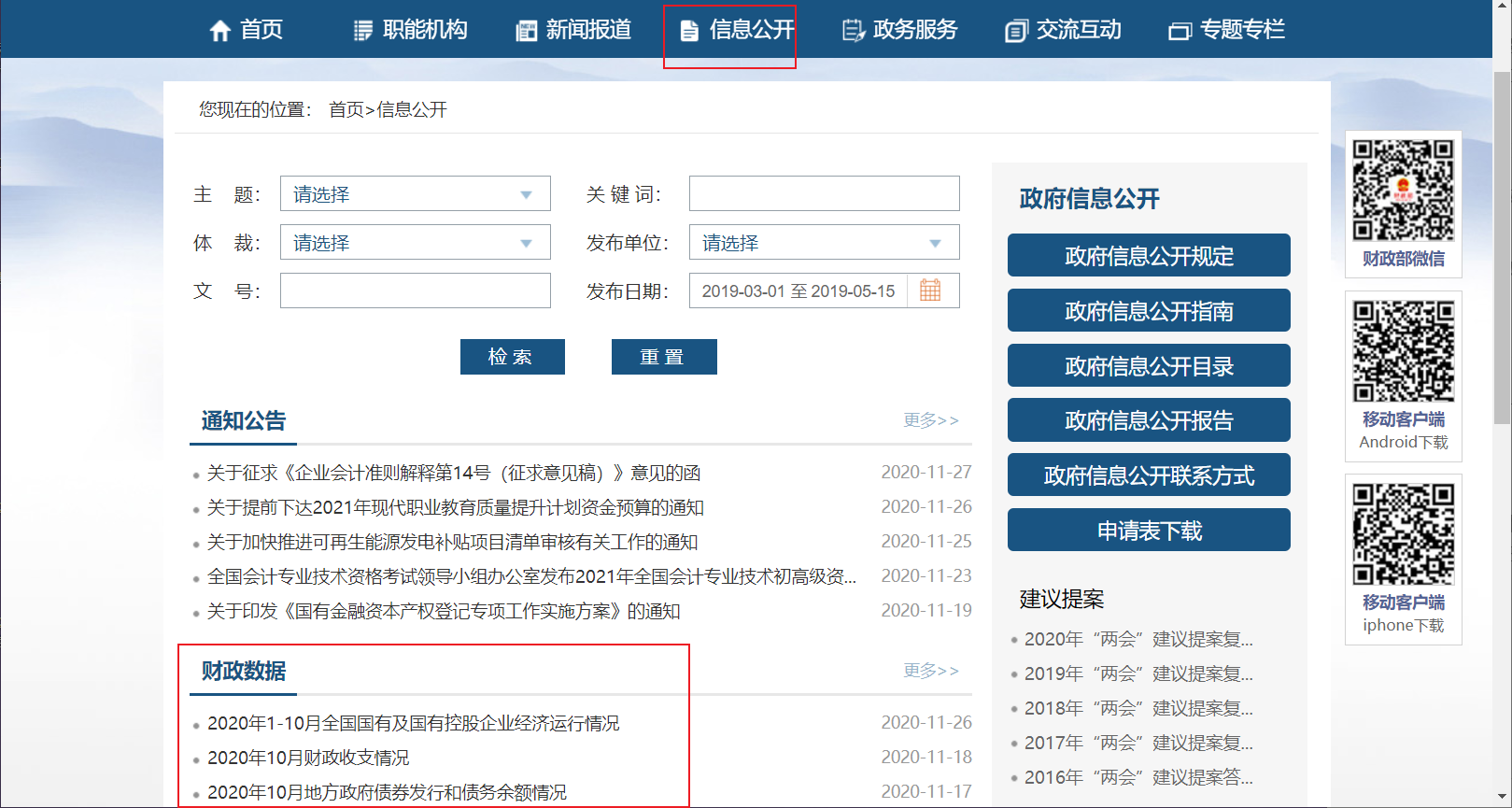The height and width of the screenshot is (808, 1512).
Task: Open the 体裁 dropdown
Action: coord(416,243)
